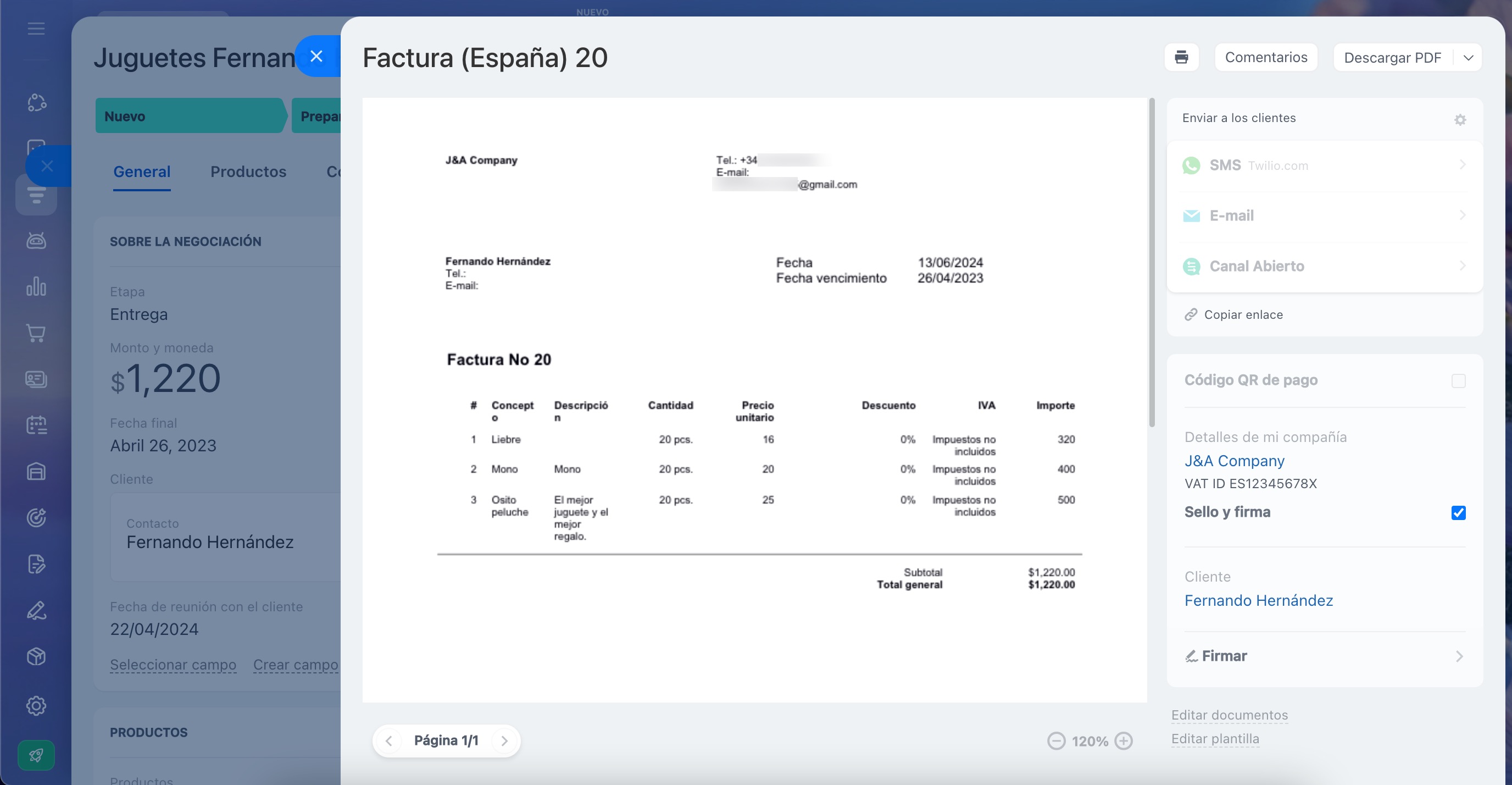The height and width of the screenshot is (785, 1512).
Task: Switch to Productos tab
Action: pyautogui.click(x=248, y=172)
